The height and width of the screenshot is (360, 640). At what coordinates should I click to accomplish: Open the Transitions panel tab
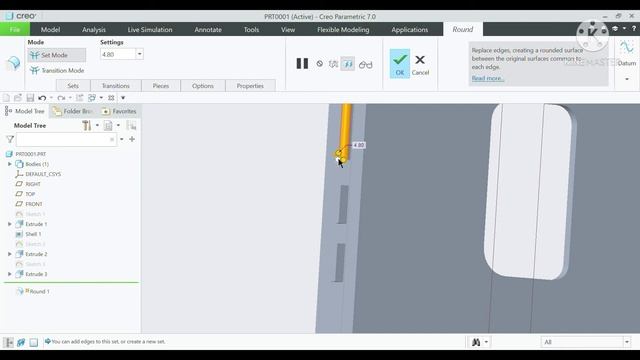[116, 86]
